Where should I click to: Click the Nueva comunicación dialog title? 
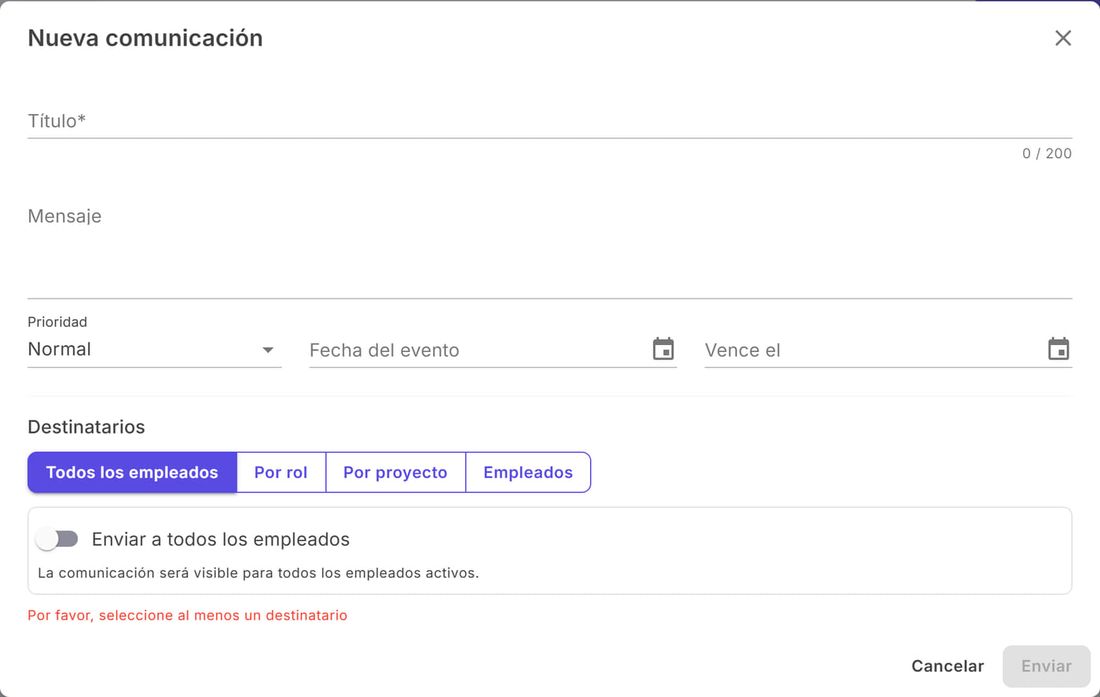[x=145, y=38]
